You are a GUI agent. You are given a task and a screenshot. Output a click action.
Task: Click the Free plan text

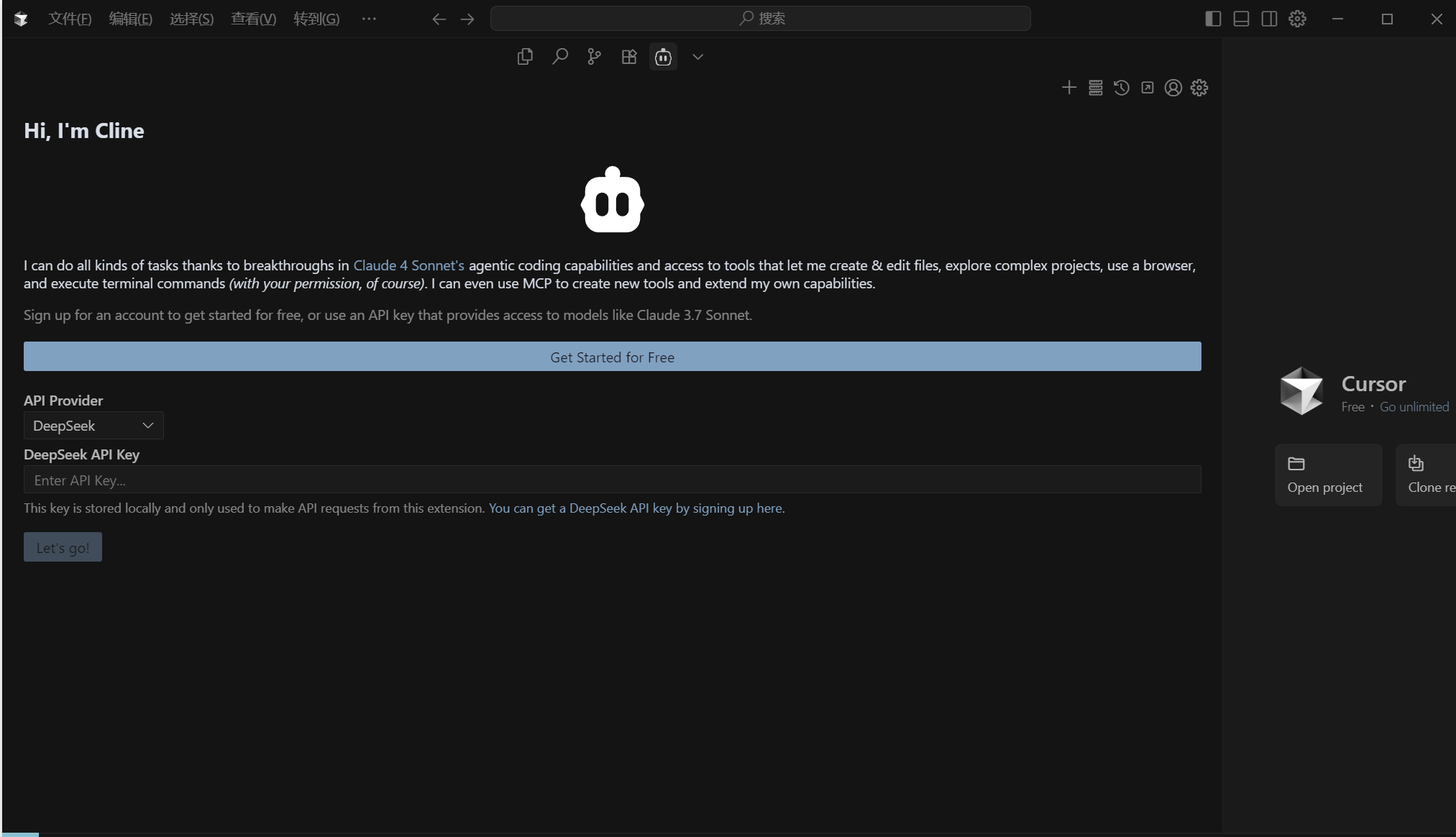coord(1352,407)
